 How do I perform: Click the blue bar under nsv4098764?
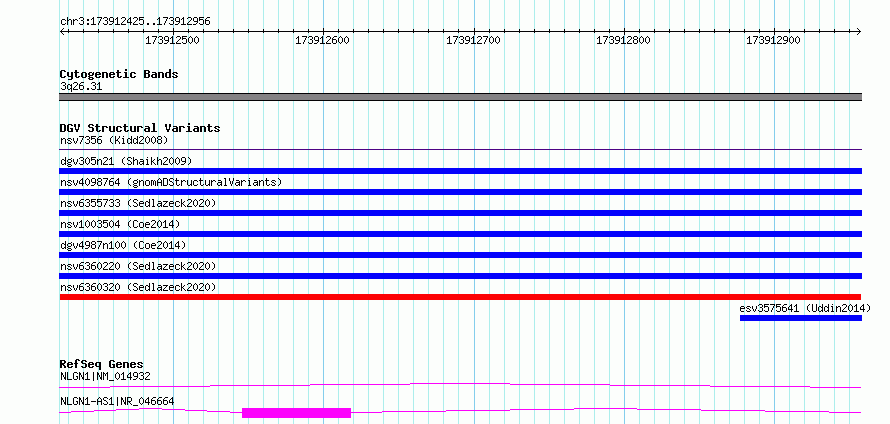tap(460, 192)
